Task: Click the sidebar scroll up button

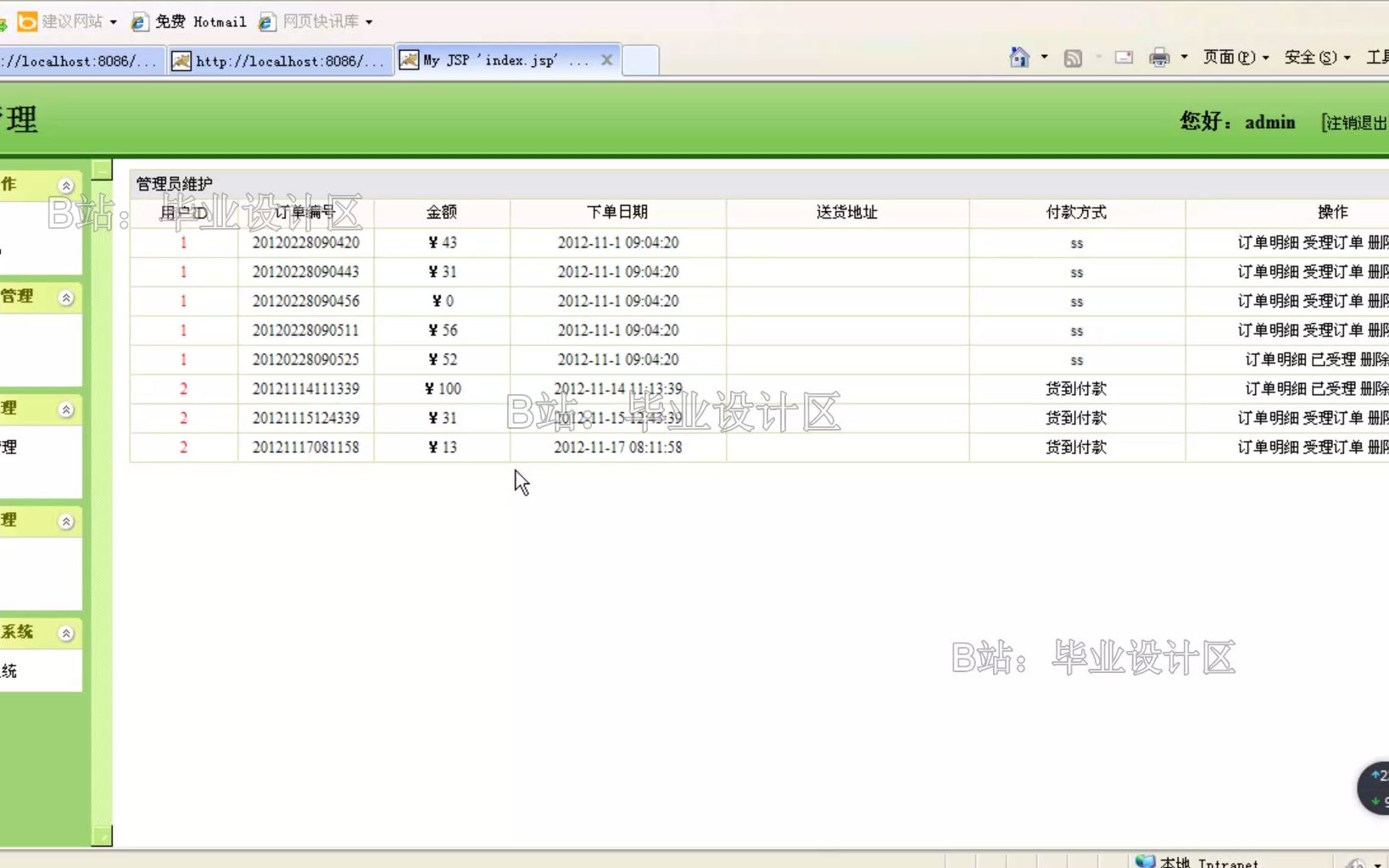Action: tap(102, 170)
